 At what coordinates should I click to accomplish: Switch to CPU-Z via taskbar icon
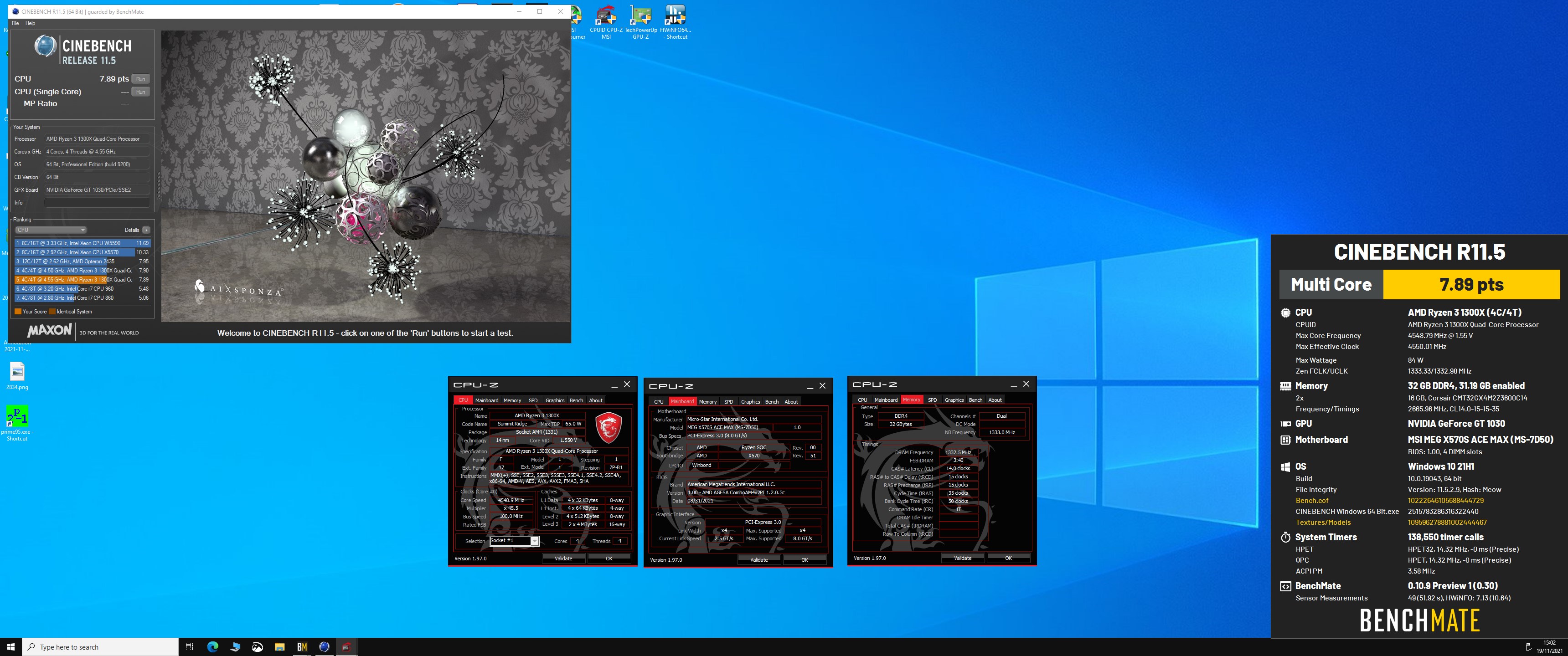[x=346, y=647]
